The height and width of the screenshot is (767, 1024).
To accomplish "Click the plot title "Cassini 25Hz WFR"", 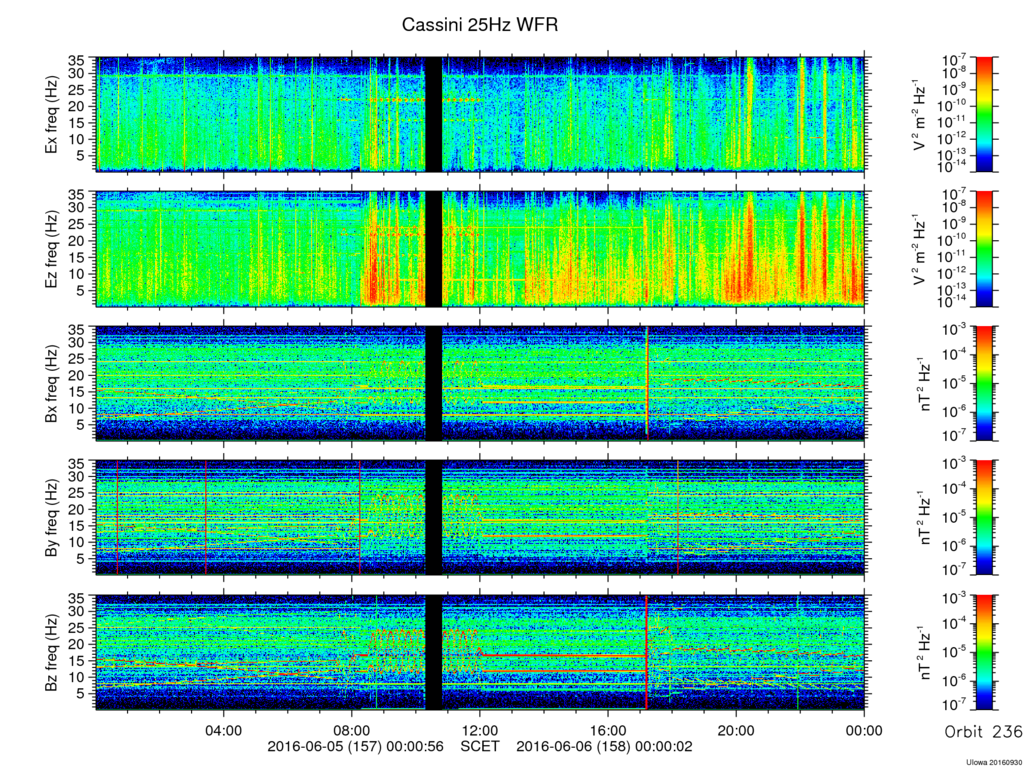I will point(479,25).
